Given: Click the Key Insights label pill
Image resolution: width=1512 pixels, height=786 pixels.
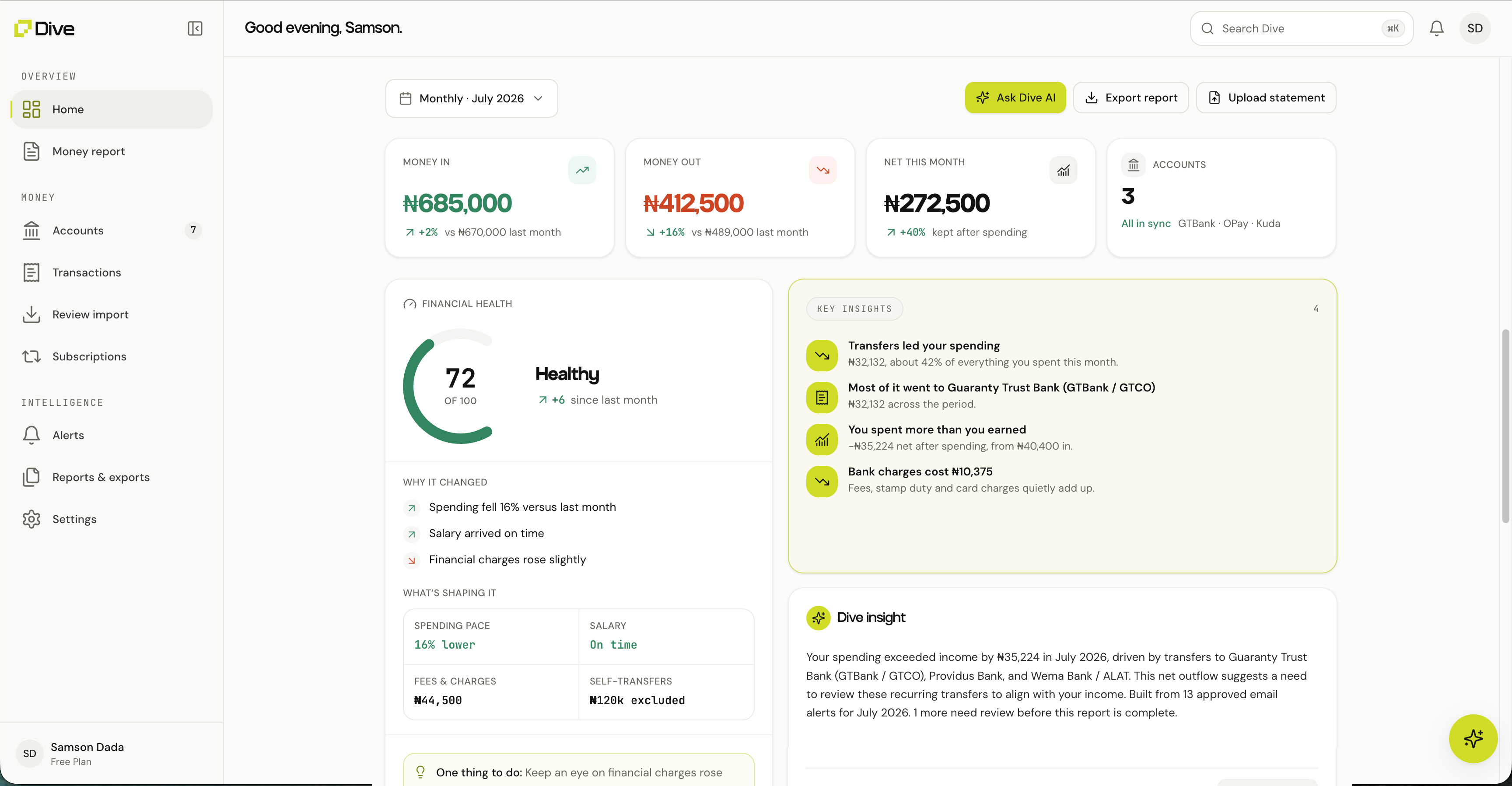Looking at the screenshot, I should click(x=854, y=309).
